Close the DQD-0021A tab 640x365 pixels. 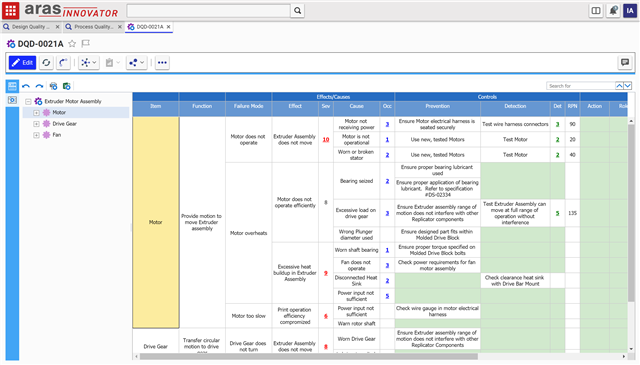coord(168,27)
